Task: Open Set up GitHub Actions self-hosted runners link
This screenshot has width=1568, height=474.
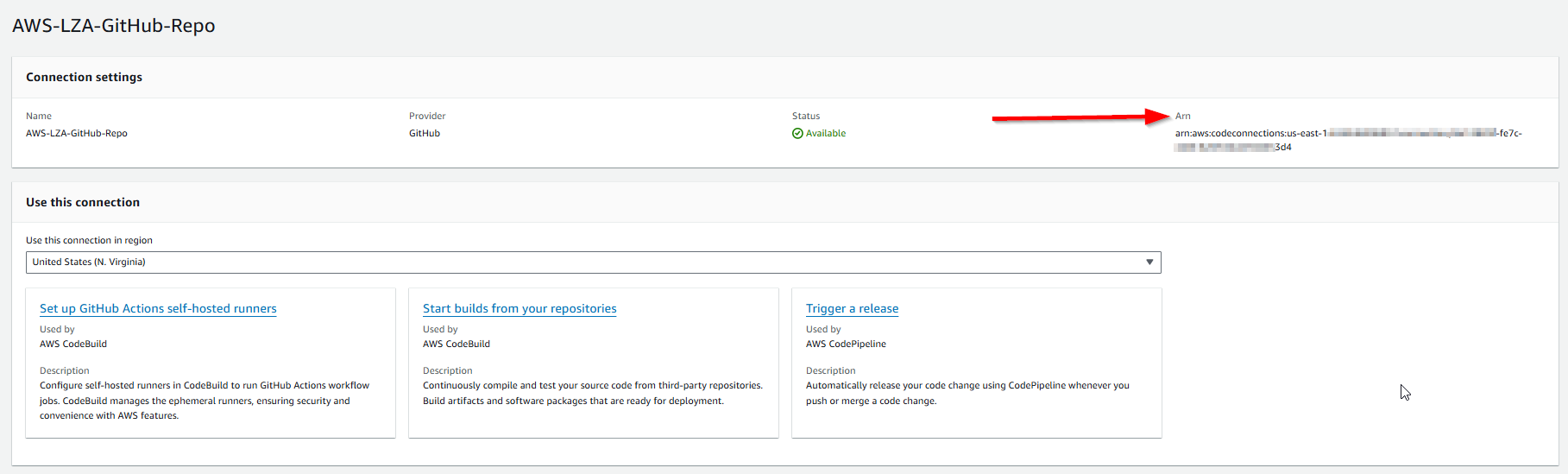Action: 158,308
